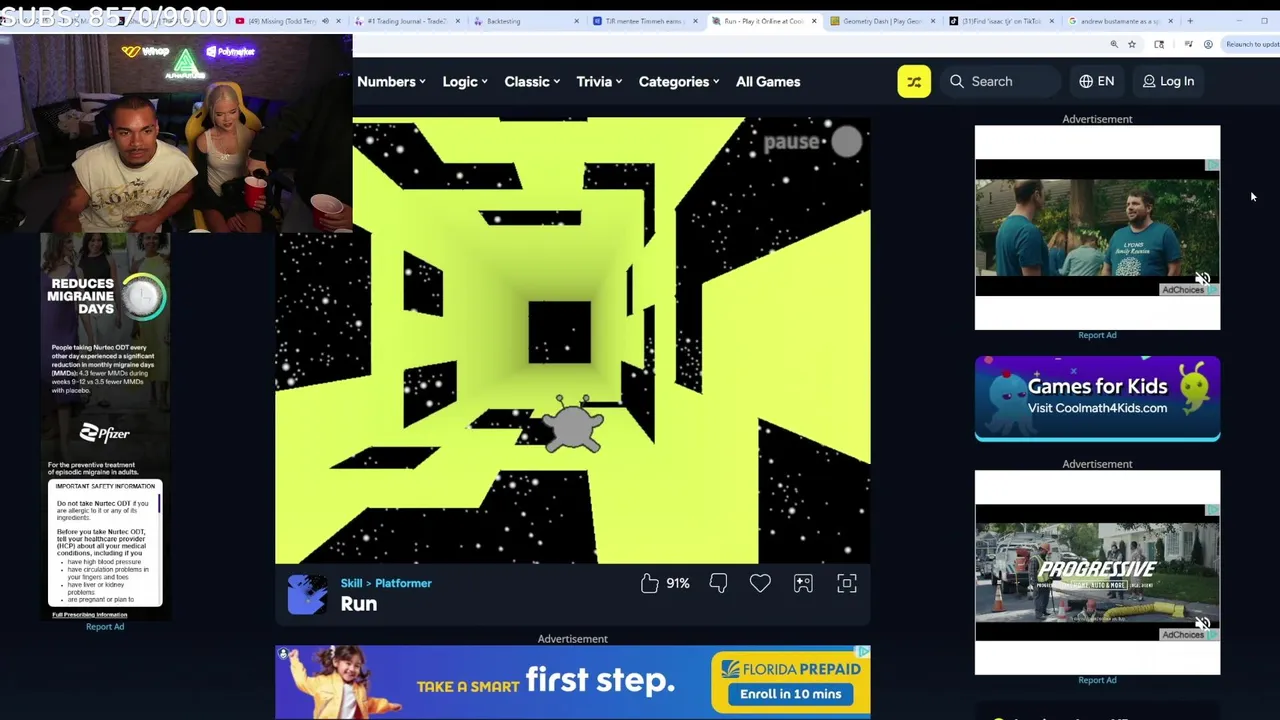Switch to the #1 Trading Journal tab
Viewport: 1280px width, 720px height.
pos(407,21)
